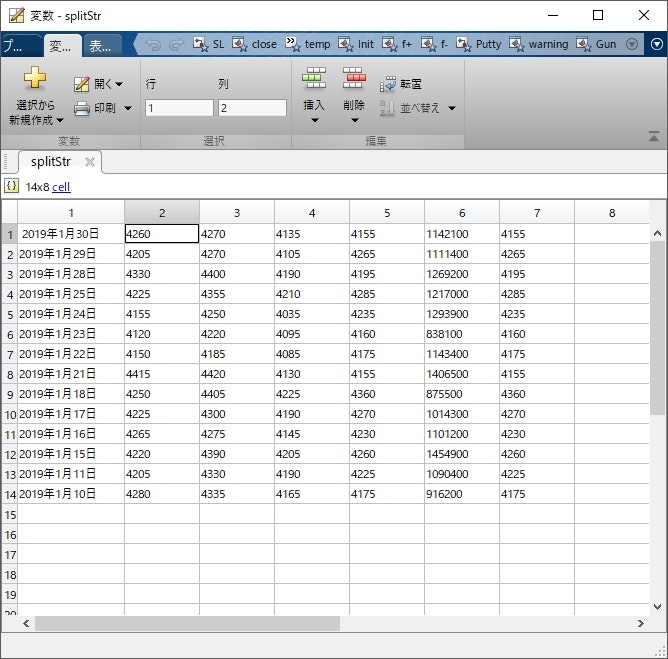
Task: Select column header 3
Action: tap(237, 213)
